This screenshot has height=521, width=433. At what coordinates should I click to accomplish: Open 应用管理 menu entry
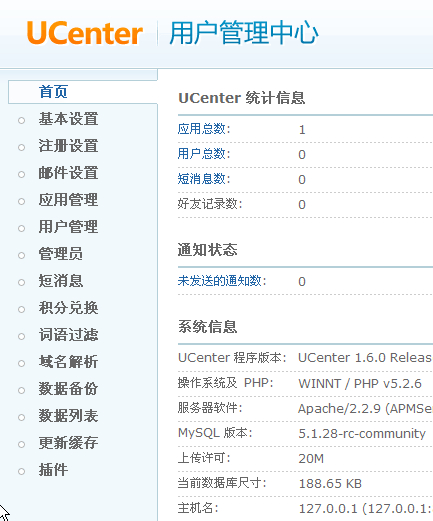(x=68, y=200)
